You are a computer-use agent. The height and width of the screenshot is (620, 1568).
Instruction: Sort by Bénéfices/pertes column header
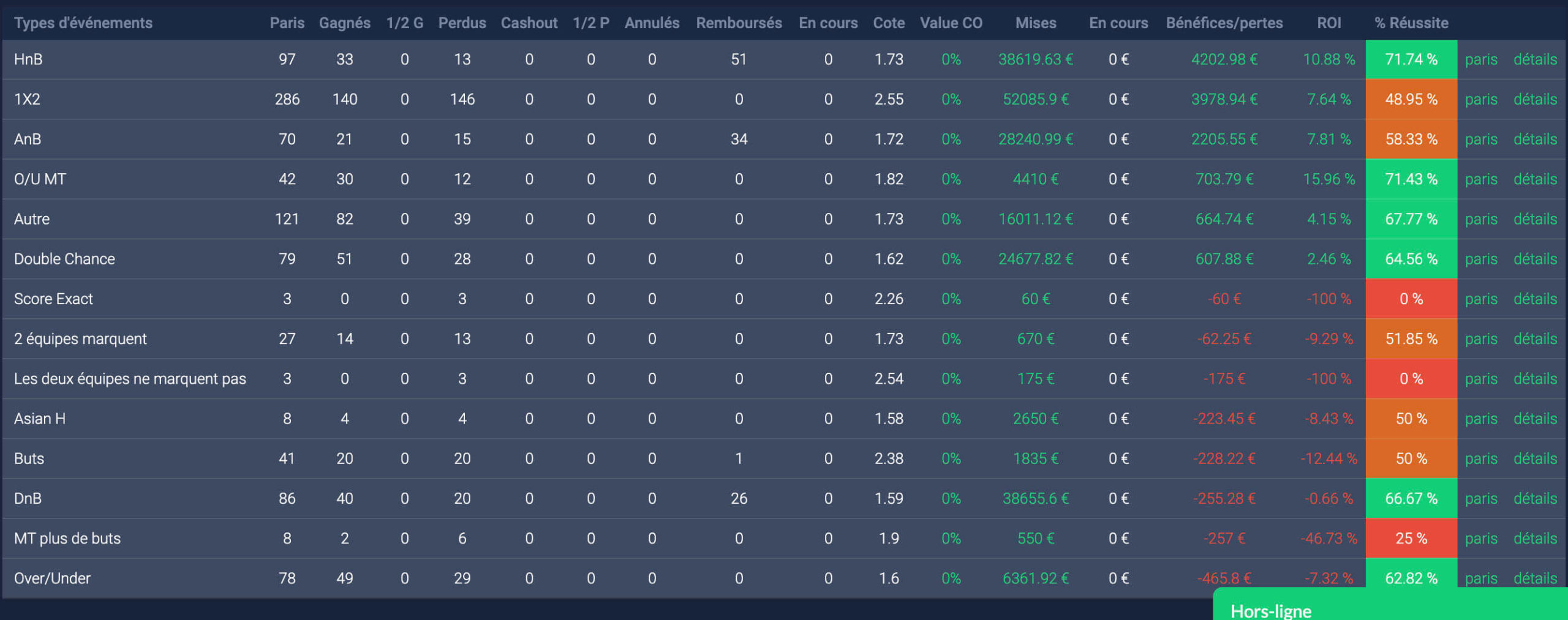[1224, 23]
